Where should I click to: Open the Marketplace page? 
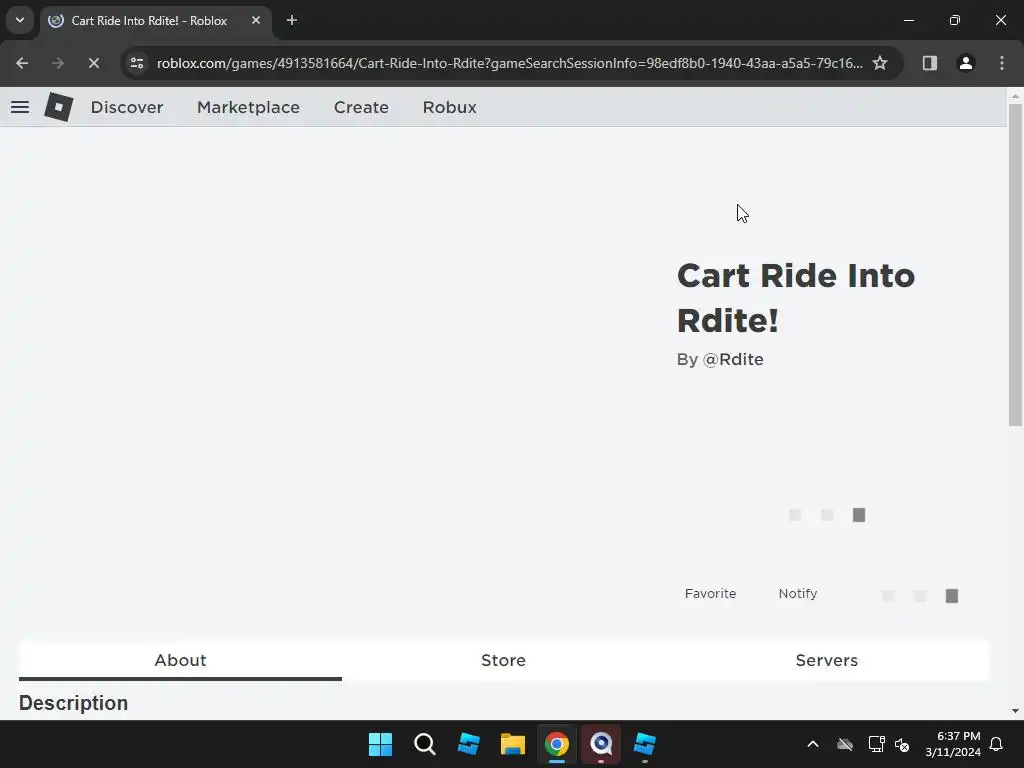(x=248, y=107)
